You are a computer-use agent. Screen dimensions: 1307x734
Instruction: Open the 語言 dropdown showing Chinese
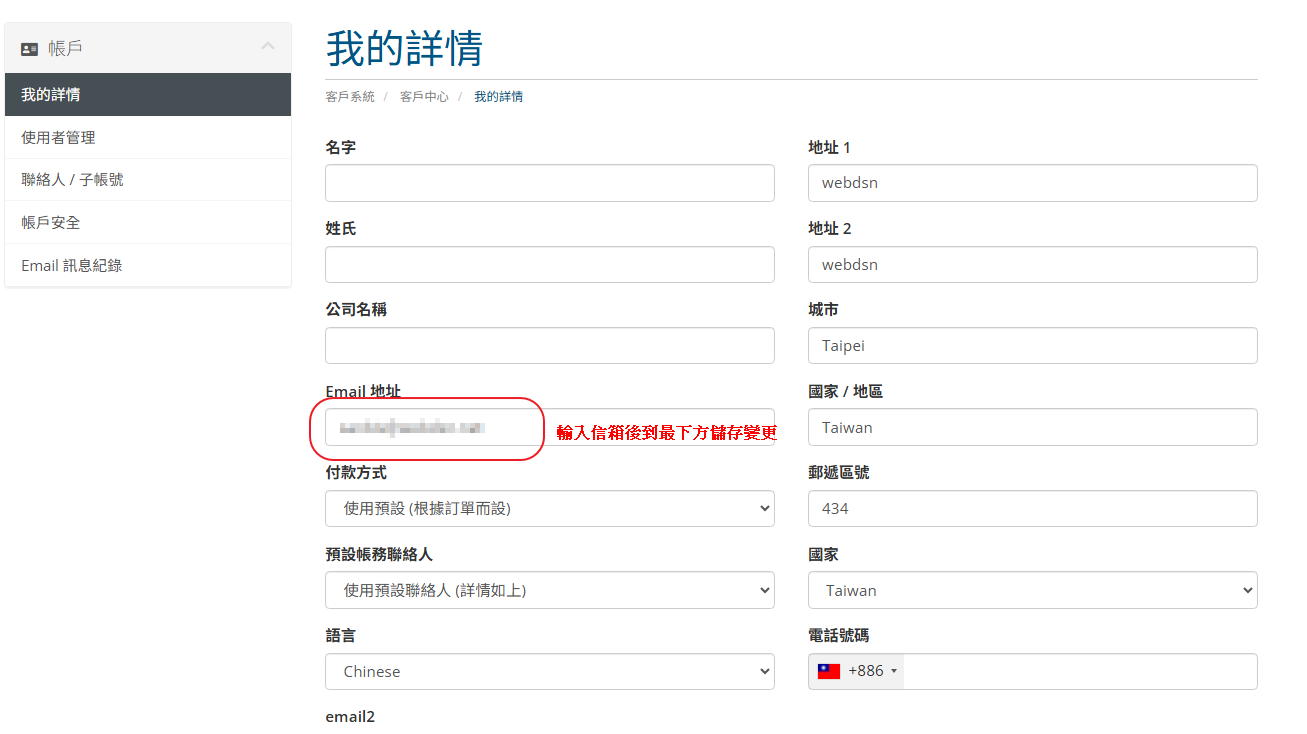tap(549, 671)
